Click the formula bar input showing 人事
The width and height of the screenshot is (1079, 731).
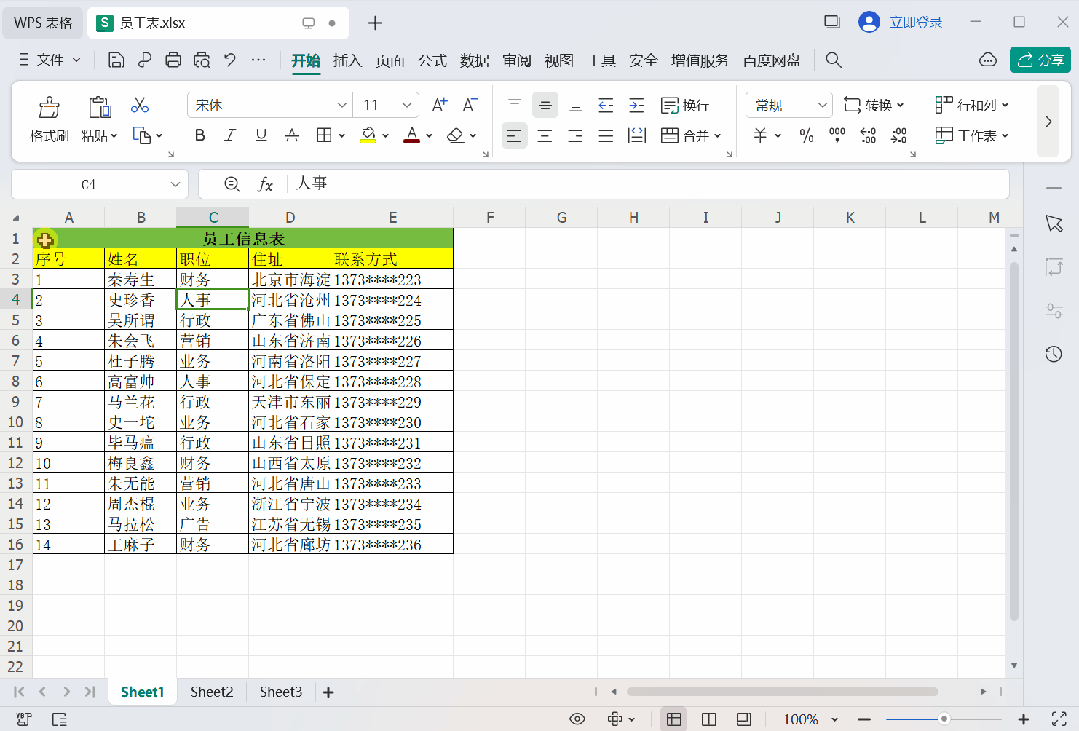[647, 184]
